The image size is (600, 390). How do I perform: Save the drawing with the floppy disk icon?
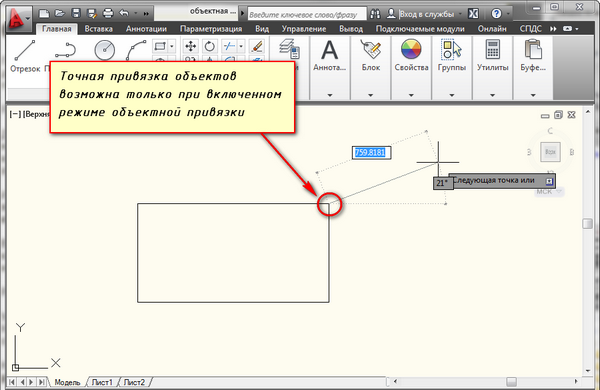[76, 14]
